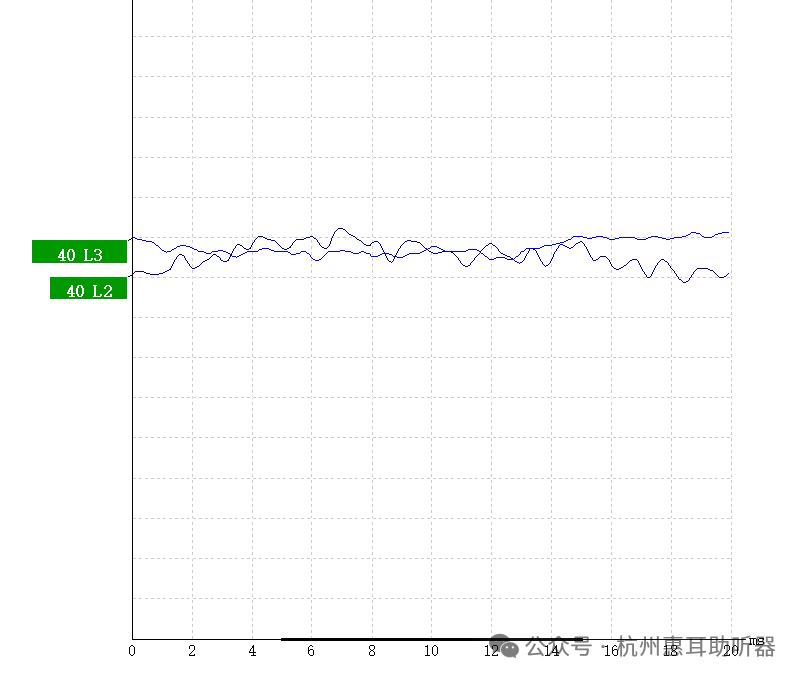801x678 pixels.
Task: Click the L2 trace's lowest dip near 18 ms
Action: click(x=685, y=282)
